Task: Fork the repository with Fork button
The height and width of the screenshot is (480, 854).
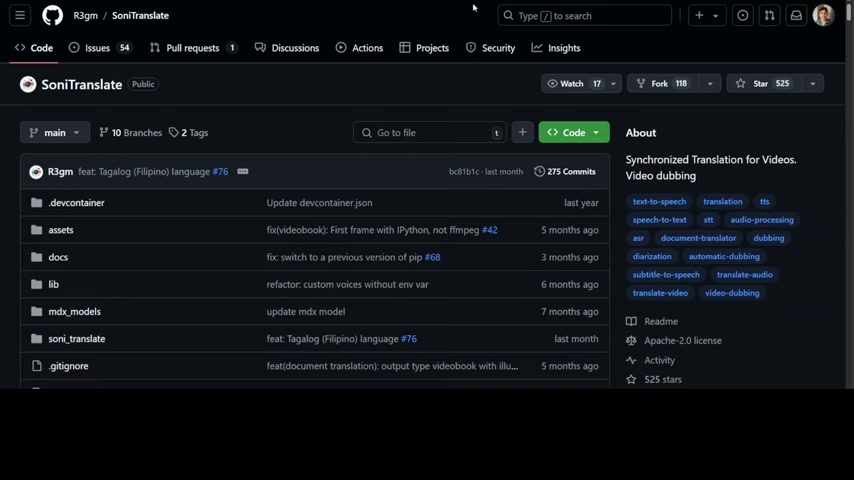Action: pyautogui.click(x=663, y=83)
